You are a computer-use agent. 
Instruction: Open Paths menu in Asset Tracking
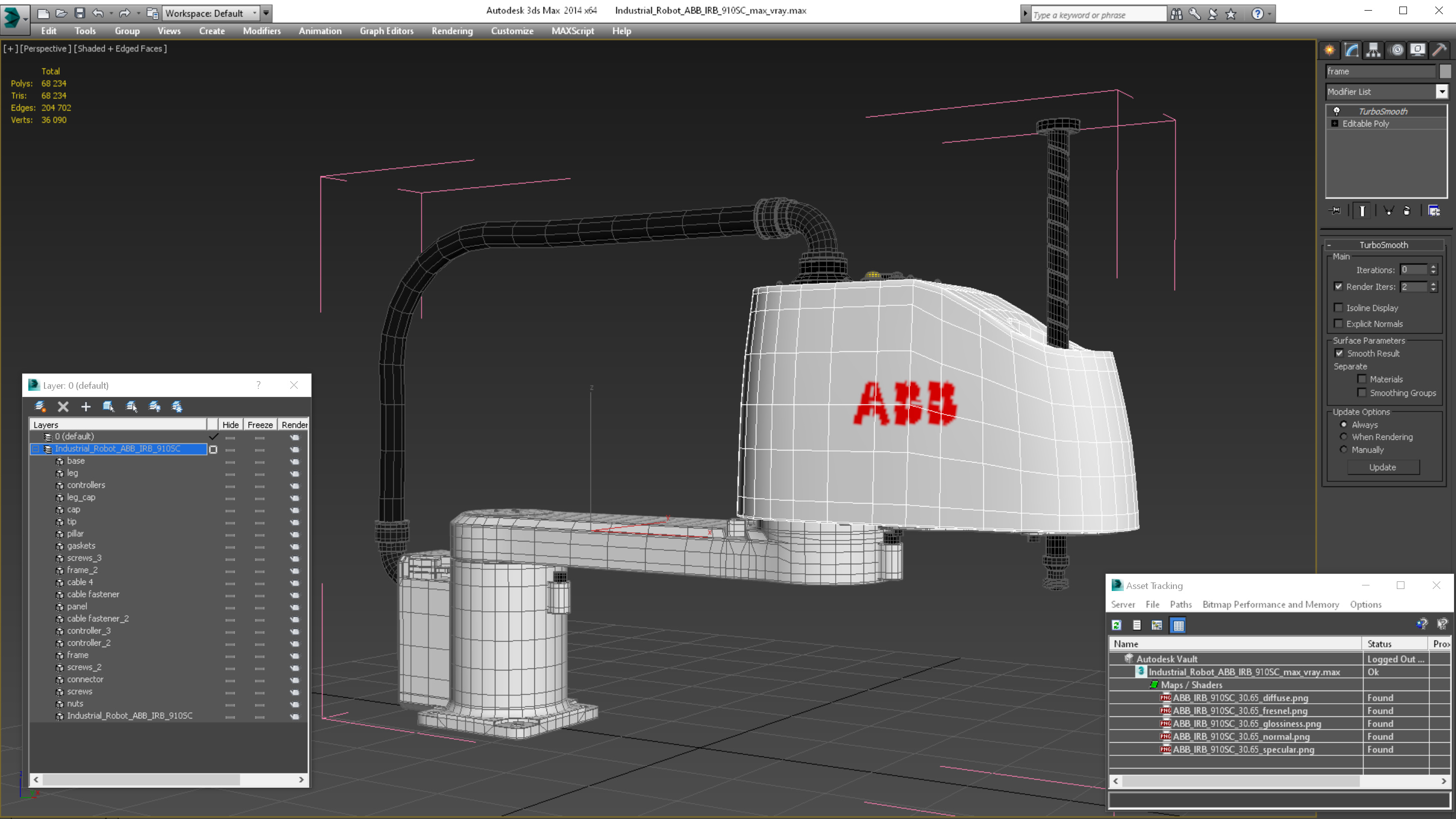1180,604
